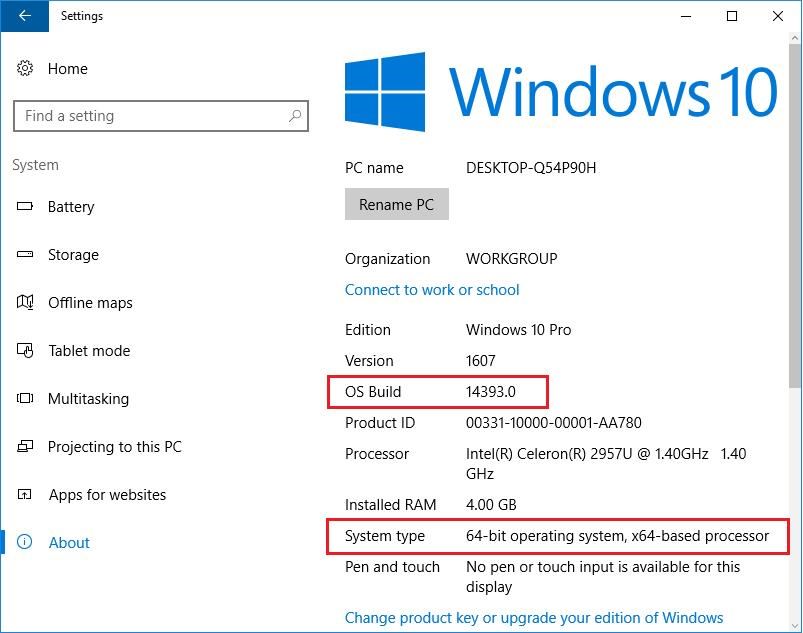The width and height of the screenshot is (803, 633).
Task: Click the Processor label
Action: [x=376, y=454]
